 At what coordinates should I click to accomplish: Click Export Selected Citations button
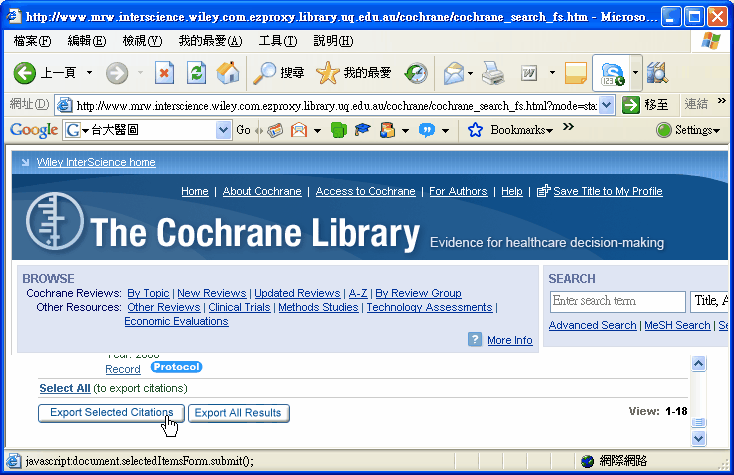[111, 413]
